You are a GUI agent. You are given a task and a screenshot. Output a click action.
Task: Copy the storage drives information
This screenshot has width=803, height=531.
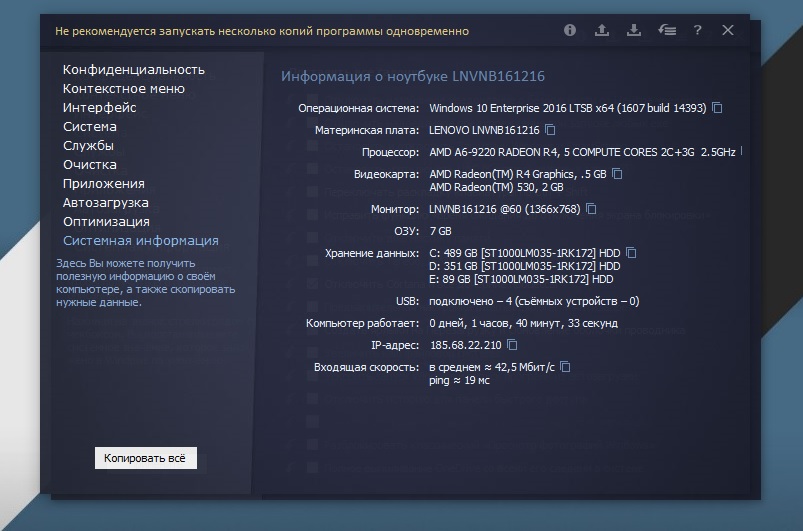tap(631, 253)
